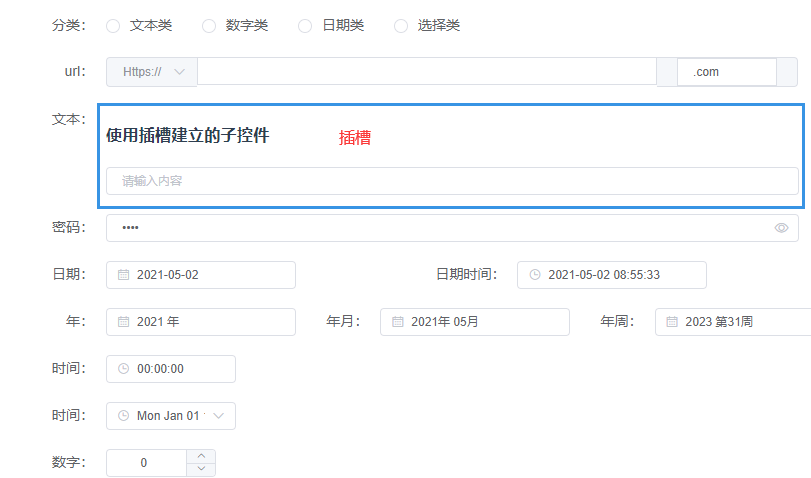The width and height of the screenshot is (811, 478).
Task: Click calendar icon in 年 field
Action: point(123,322)
